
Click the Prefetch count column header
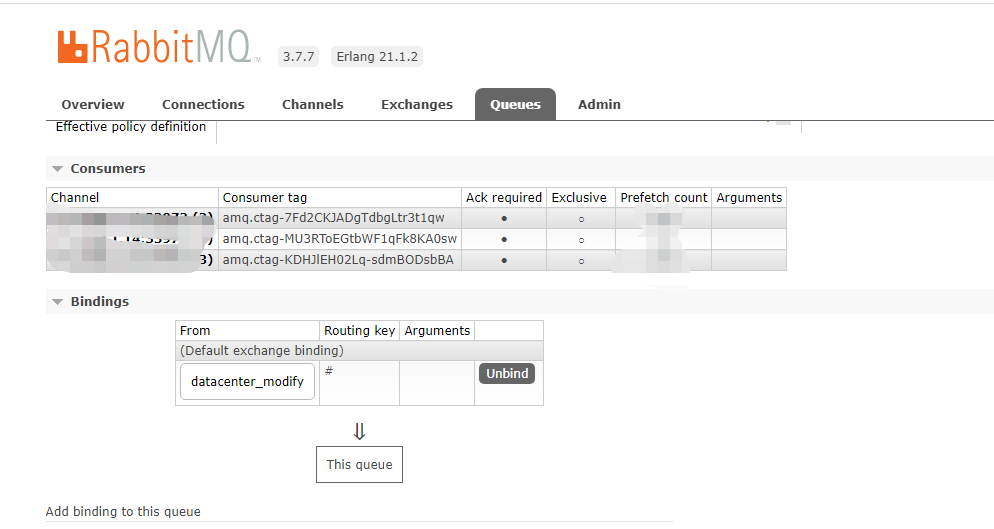coord(663,198)
